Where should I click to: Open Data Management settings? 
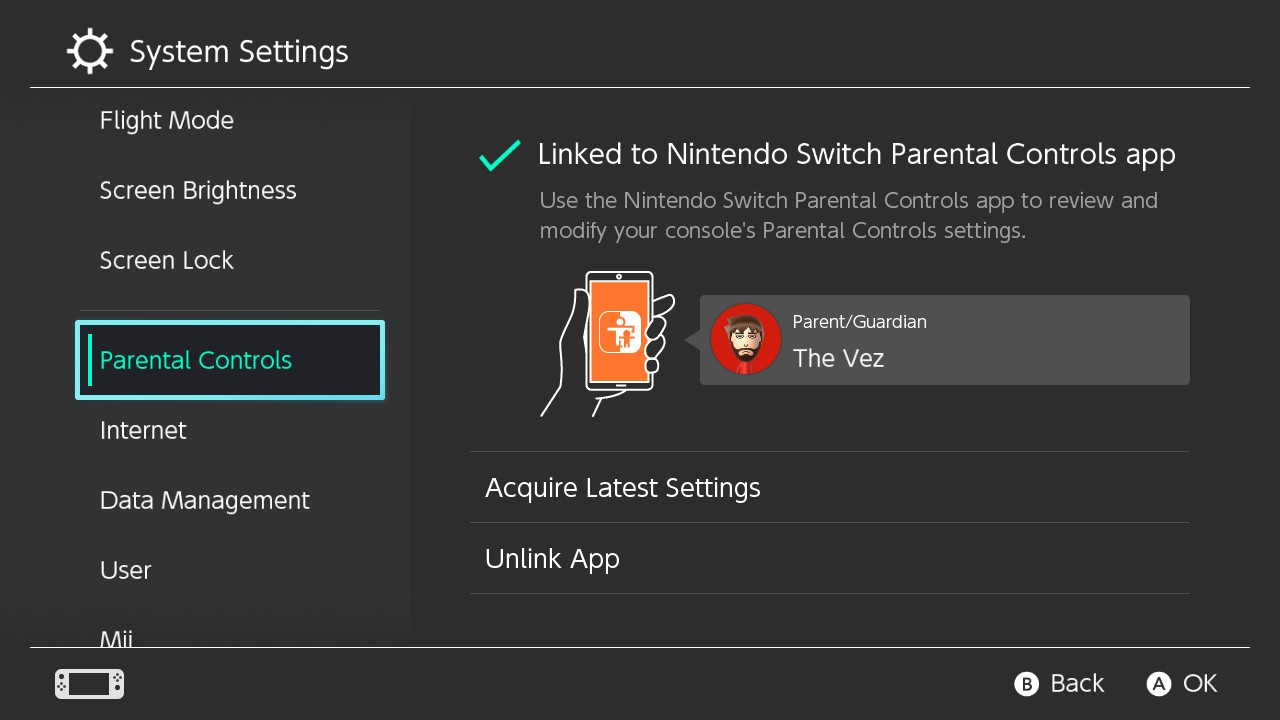pos(205,501)
